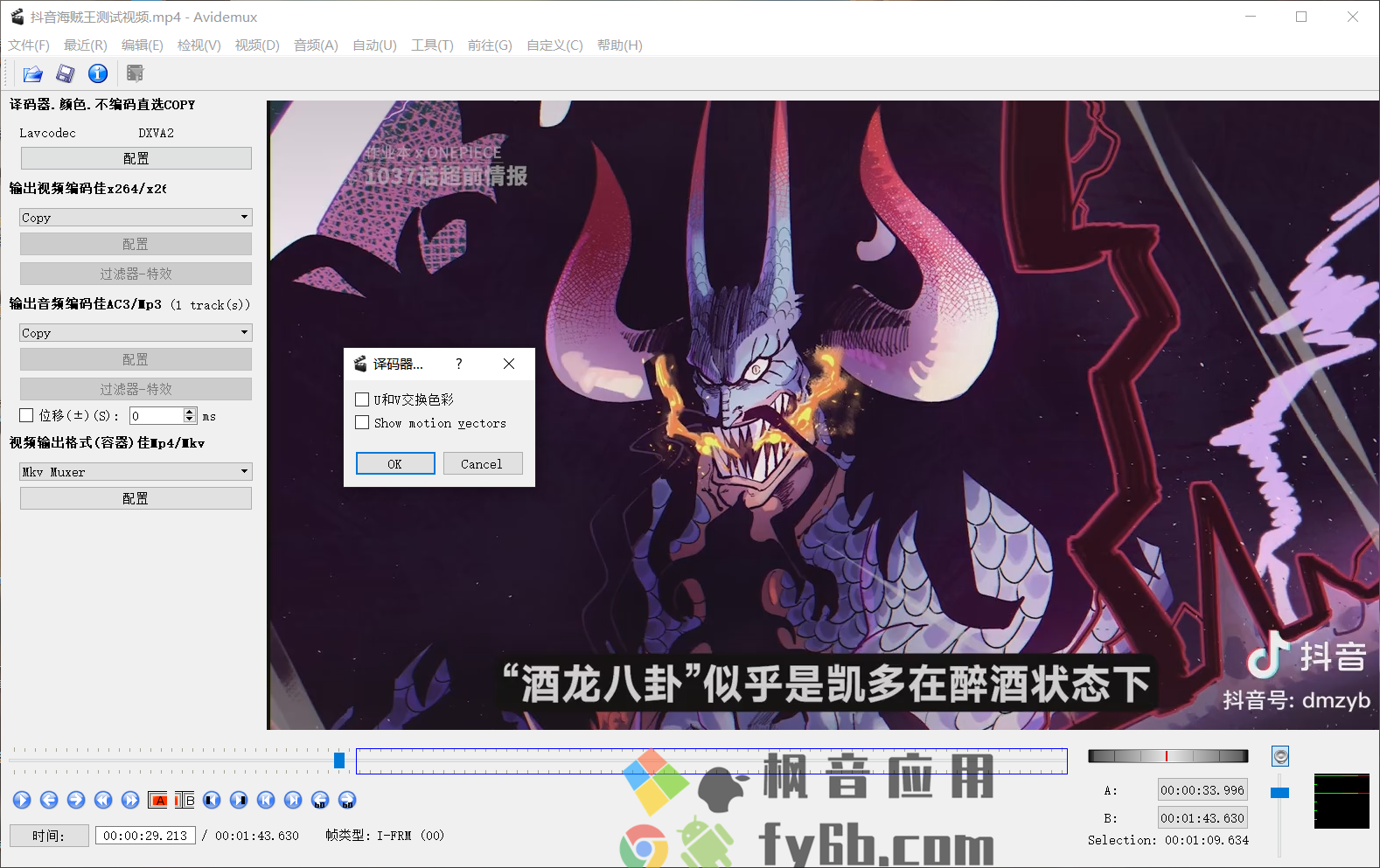Click marker A time field 00:00:33.996
The height and width of the screenshot is (868, 1380).
coord(1202,790)
